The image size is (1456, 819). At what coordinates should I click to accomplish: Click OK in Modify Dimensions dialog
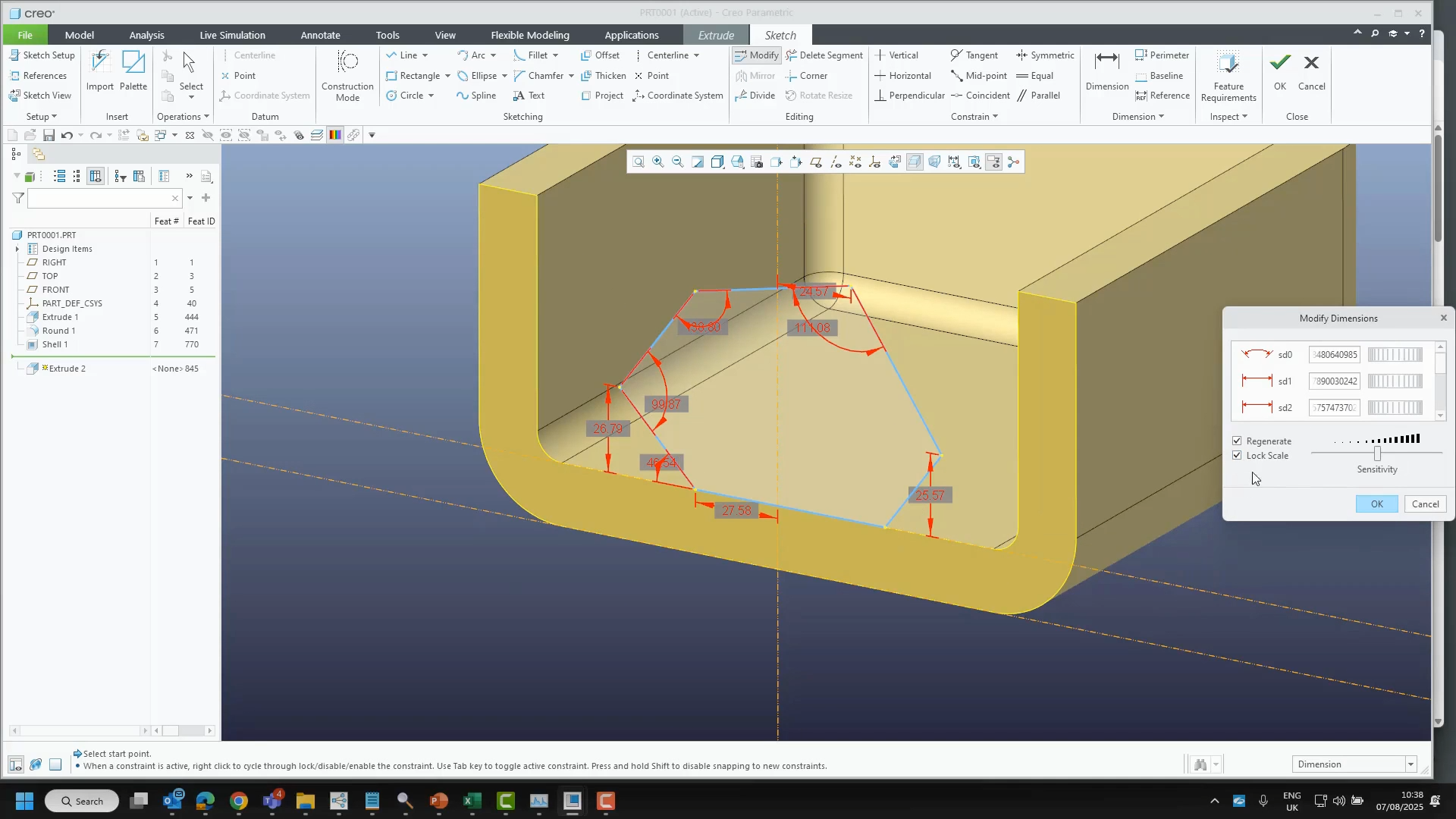(1377, 504)
